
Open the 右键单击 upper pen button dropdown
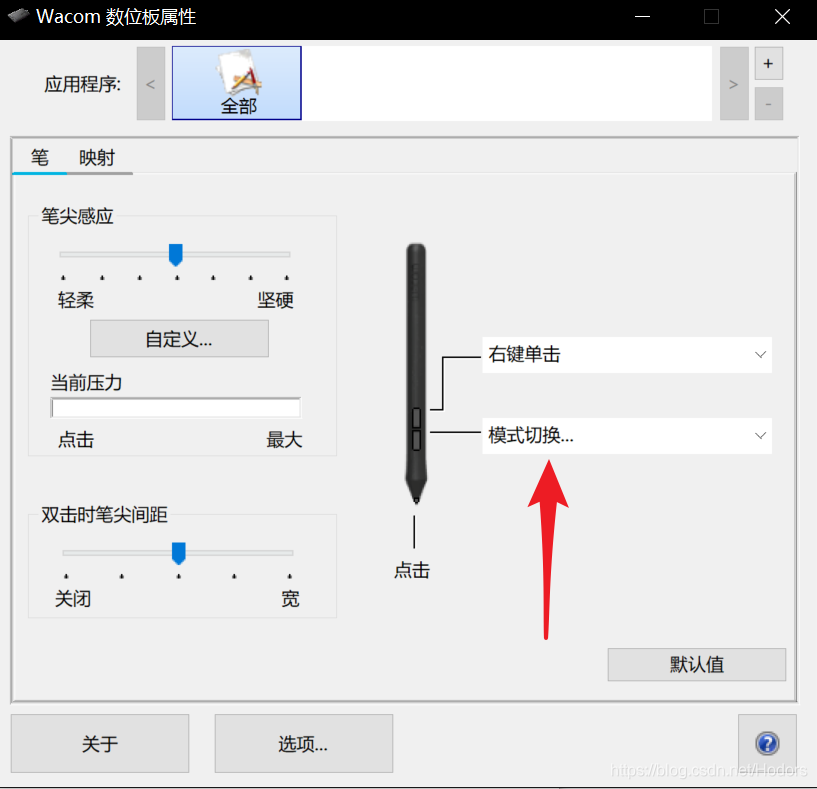[x=627, y=354]
